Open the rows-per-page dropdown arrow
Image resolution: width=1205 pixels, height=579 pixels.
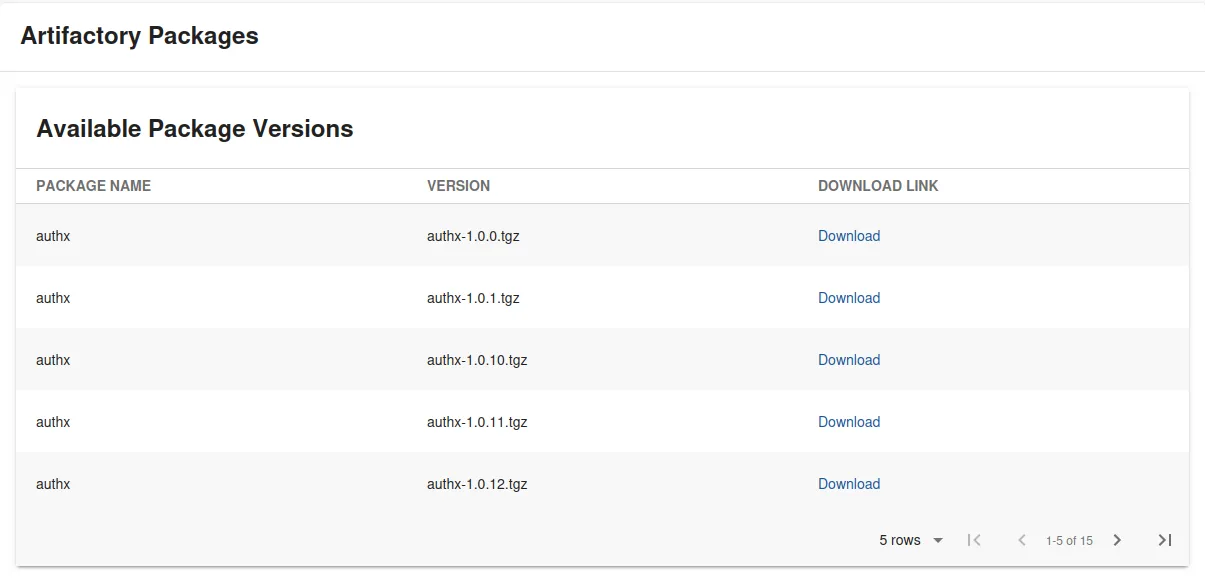pos(938,540)
